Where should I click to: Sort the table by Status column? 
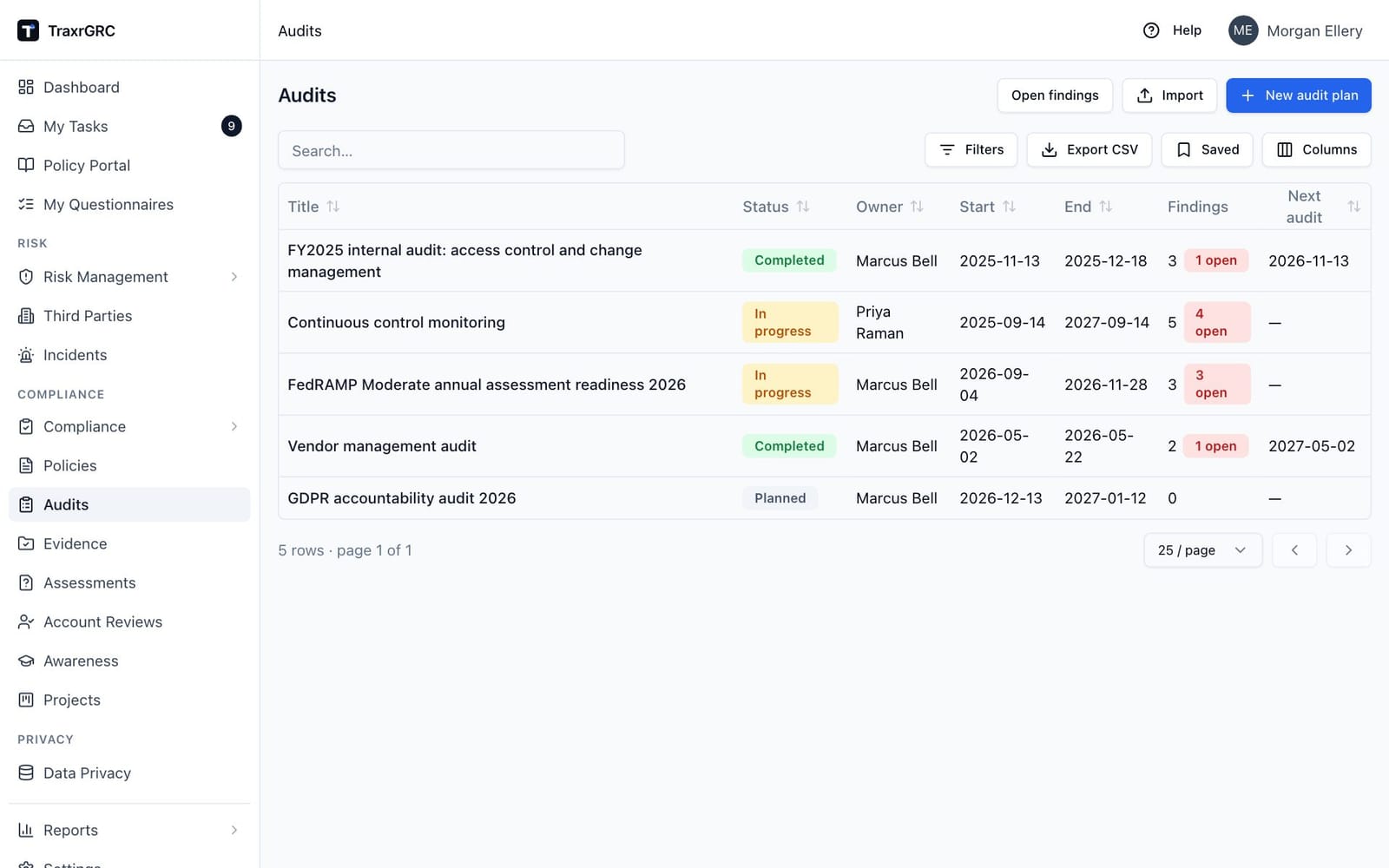tap(776, 207)
